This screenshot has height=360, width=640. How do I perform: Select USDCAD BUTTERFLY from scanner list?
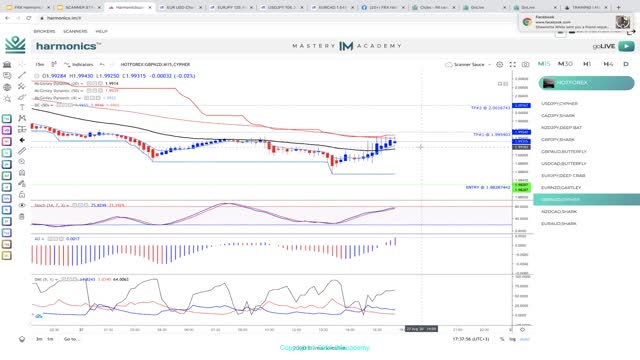click(x=564, y=164)
